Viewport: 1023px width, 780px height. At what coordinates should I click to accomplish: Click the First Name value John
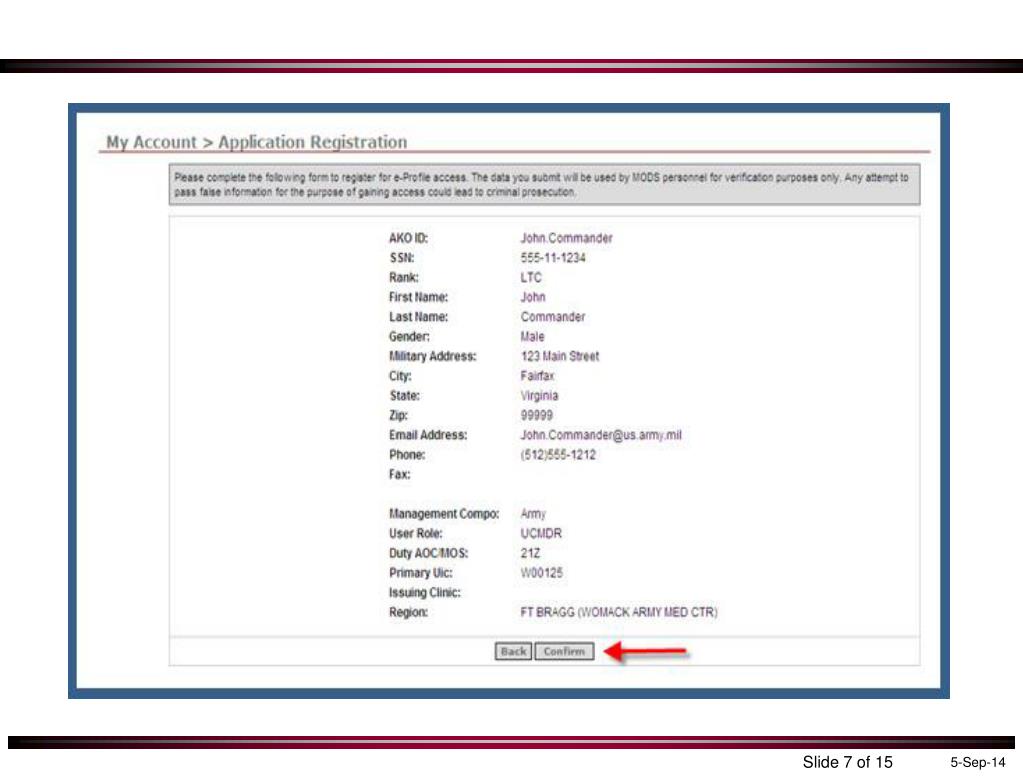click(x=532, y=297)
